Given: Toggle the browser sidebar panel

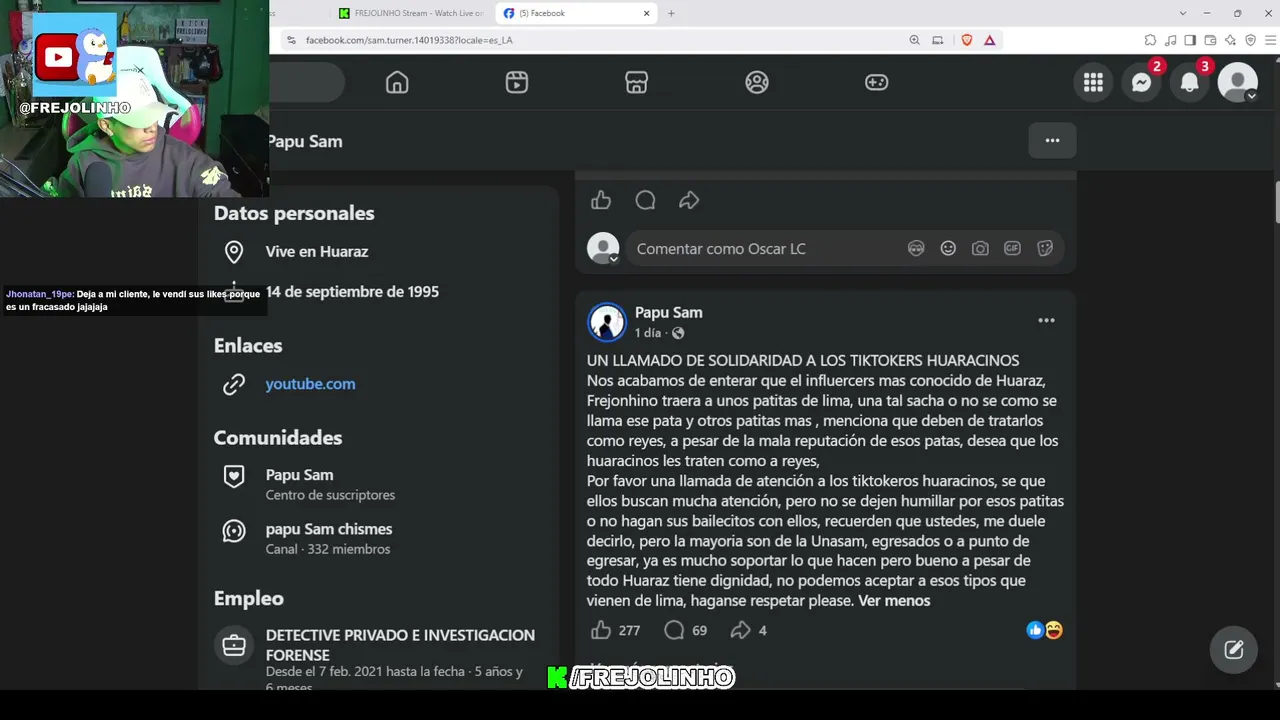Looking at the screenshot, I should point(1190,40).
